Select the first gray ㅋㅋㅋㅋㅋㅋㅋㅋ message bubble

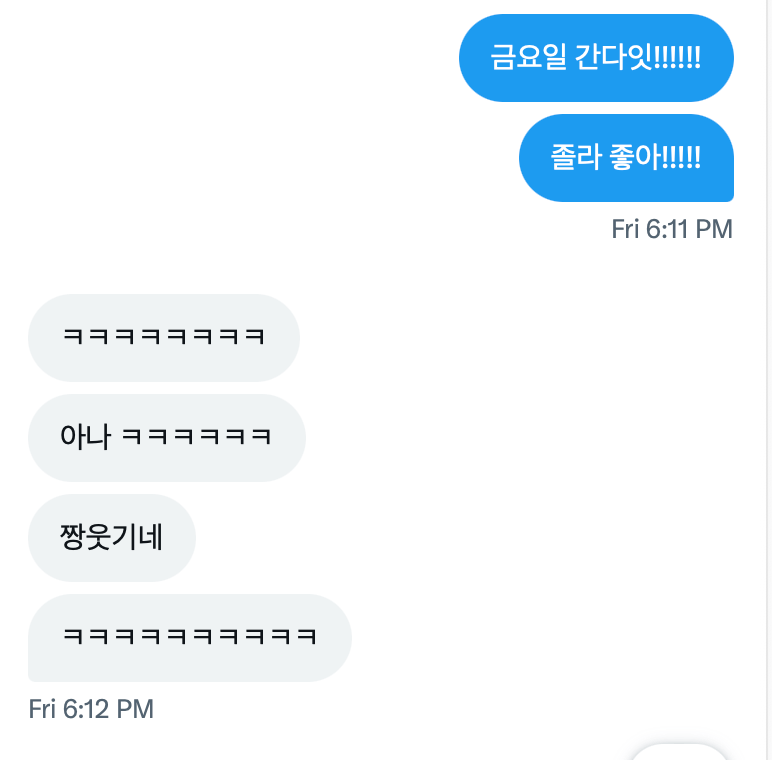[x=164, y=338]
